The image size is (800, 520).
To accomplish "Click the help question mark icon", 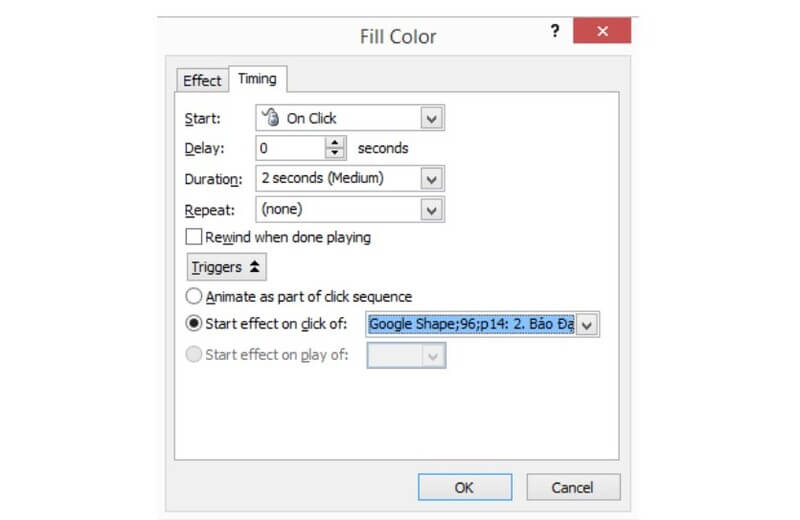I will pos(555,31).
